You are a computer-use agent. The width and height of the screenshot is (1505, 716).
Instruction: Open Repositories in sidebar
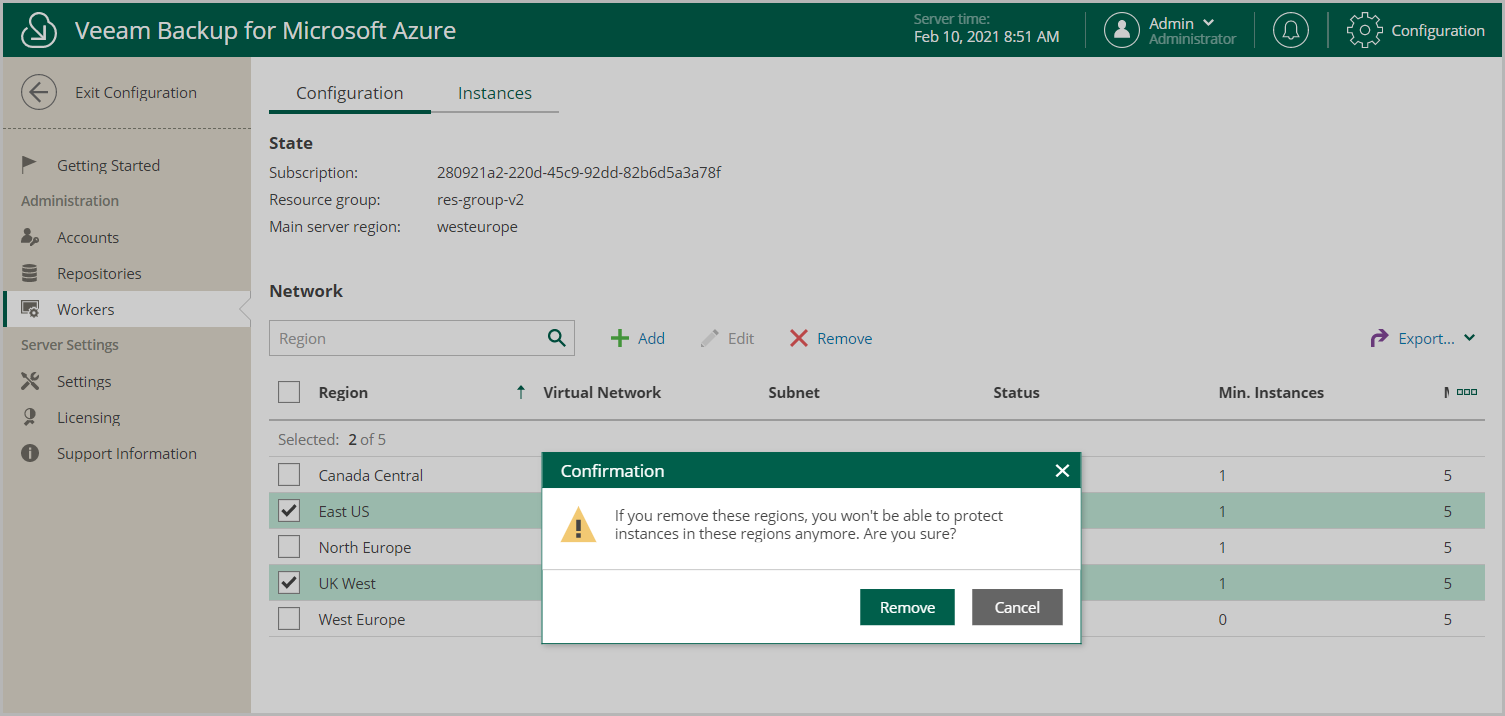99,273
